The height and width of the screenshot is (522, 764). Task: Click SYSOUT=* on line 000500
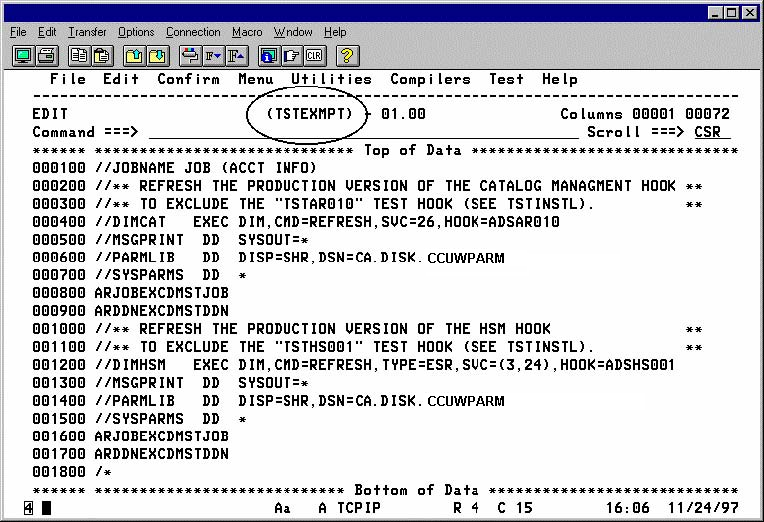tap(273, 240)
